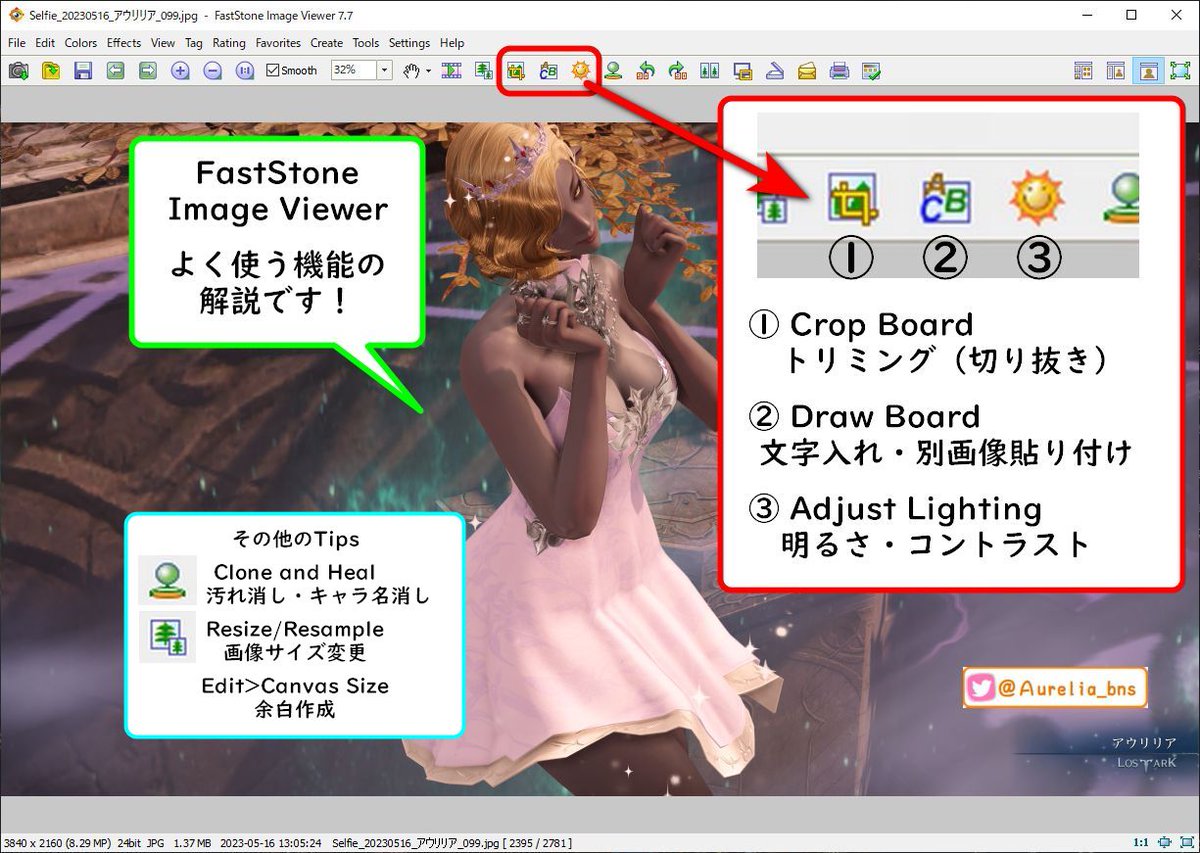The height and width of the screenshot is (853, 1200).
Task: Open the View menu
Action: tap(163, 43)
